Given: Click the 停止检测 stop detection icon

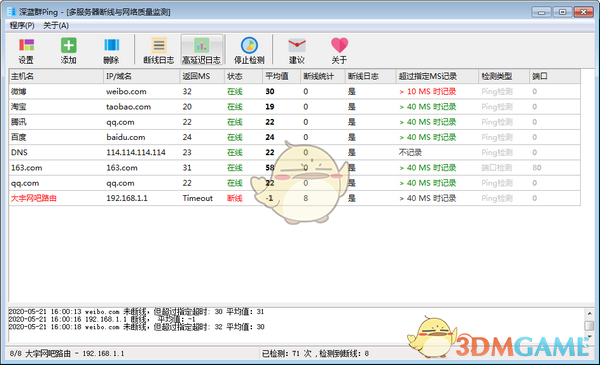Looking at the screenshot, I should click(249, 45).
